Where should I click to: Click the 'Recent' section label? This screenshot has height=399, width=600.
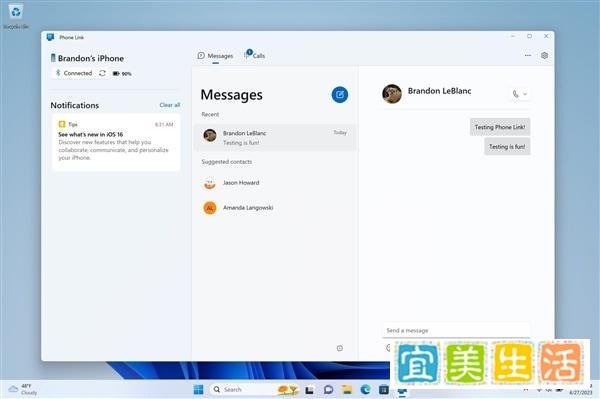coord(210,114)
